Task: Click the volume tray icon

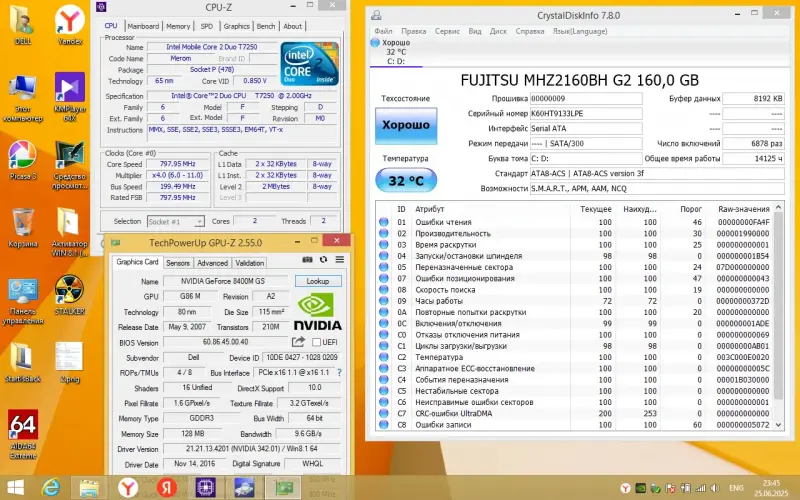Action: [715, 488]
